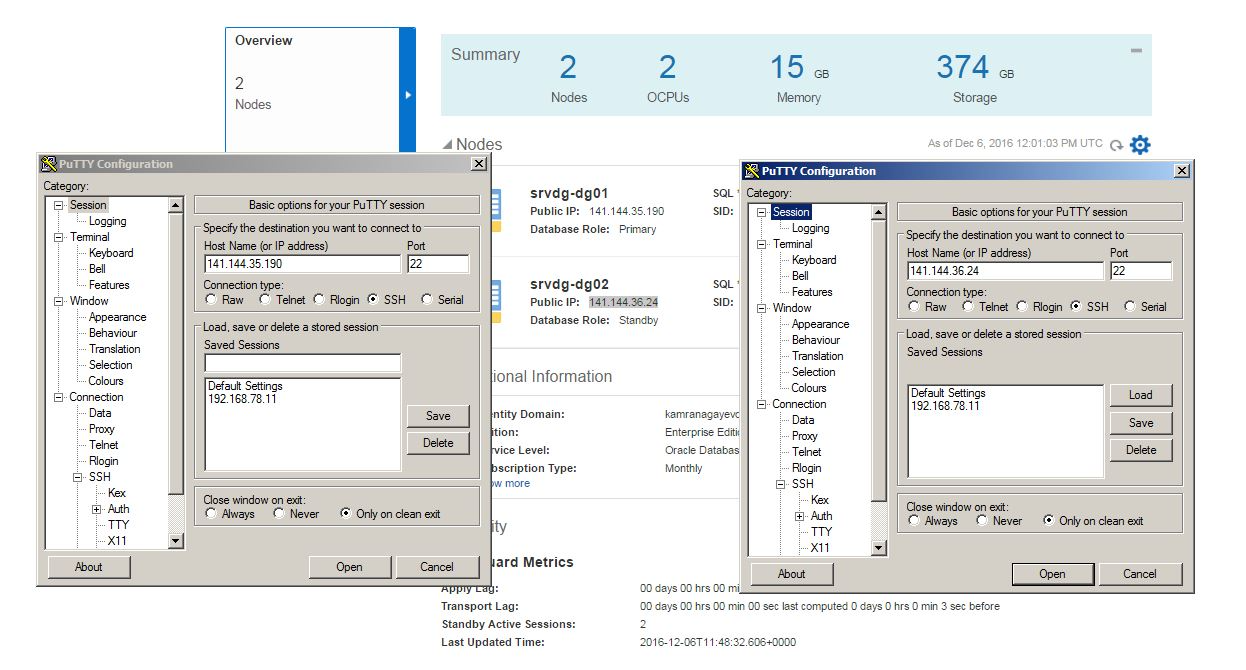Click the blue arrow on Overview panel
The image size is (1246, 670).
407,95
